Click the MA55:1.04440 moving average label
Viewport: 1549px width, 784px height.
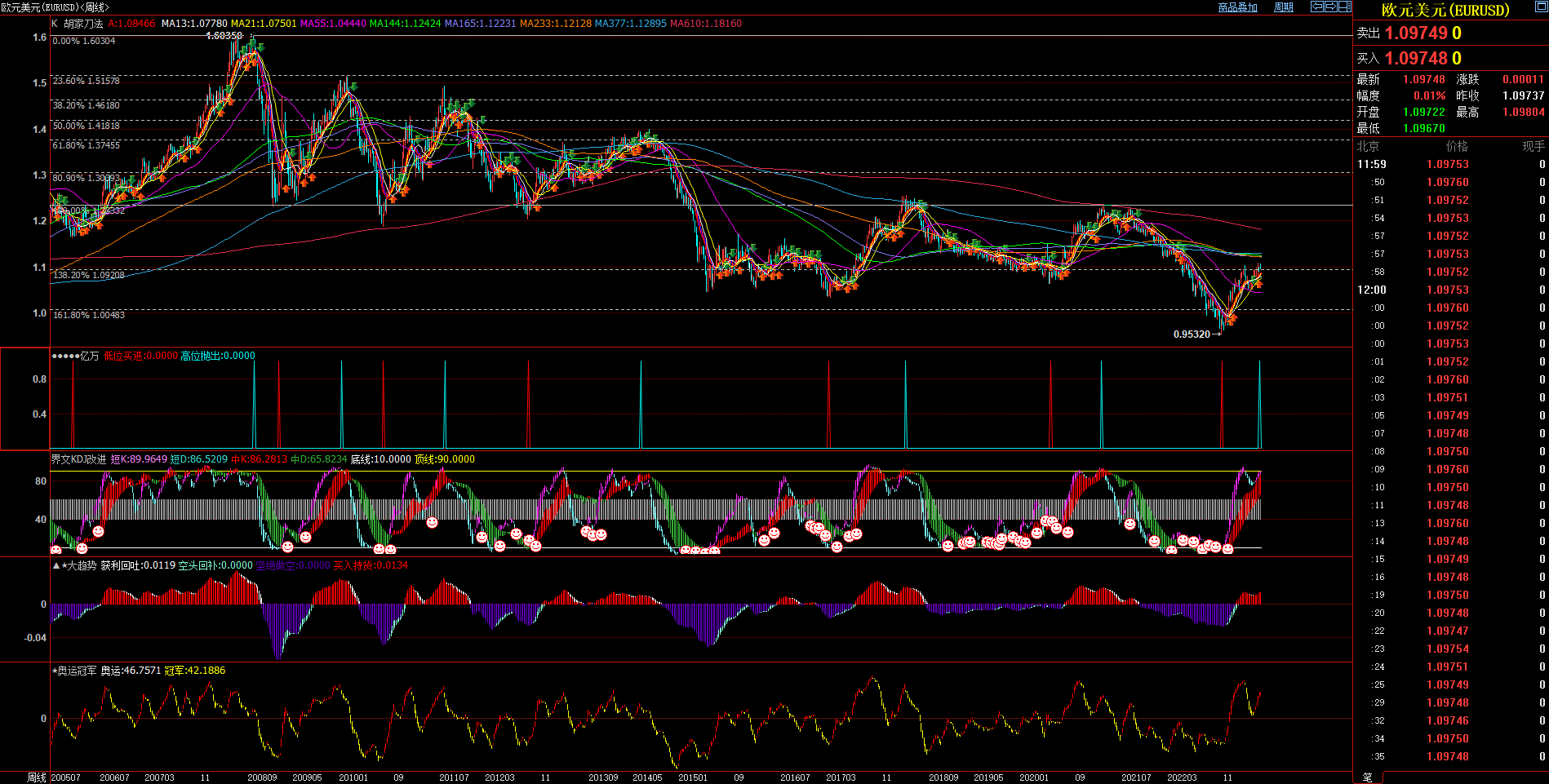[333, 24]
